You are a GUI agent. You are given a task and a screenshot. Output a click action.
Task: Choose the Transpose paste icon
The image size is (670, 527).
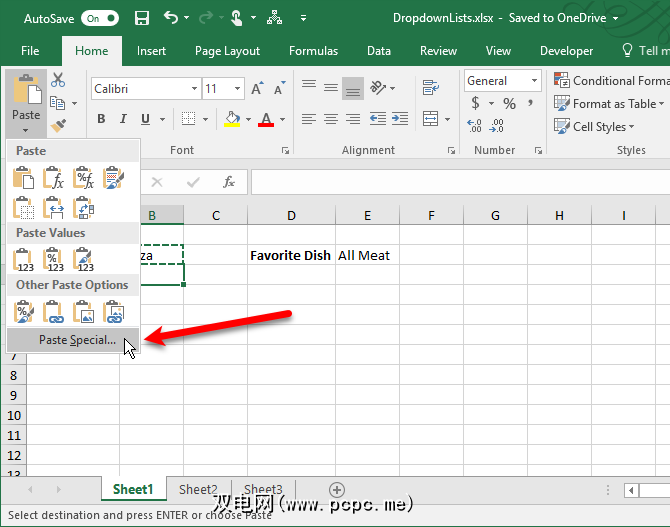[84, 208]
